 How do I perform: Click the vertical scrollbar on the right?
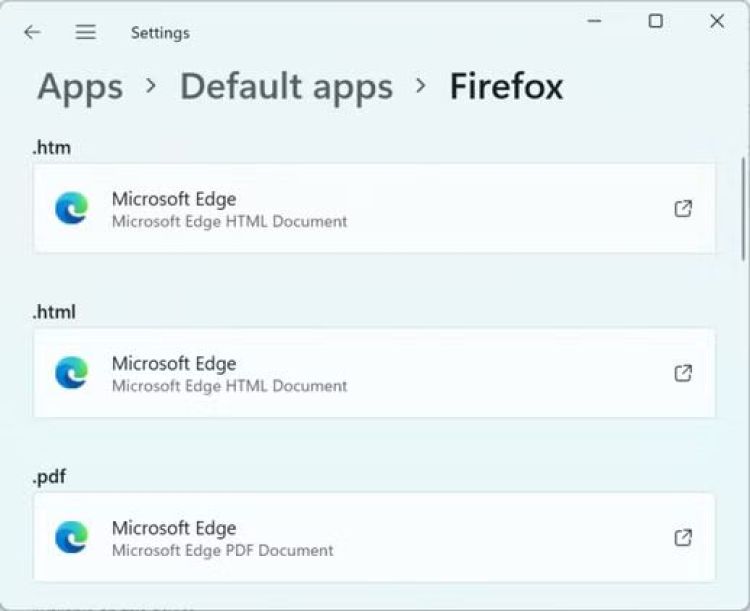(x=743, y=208)
